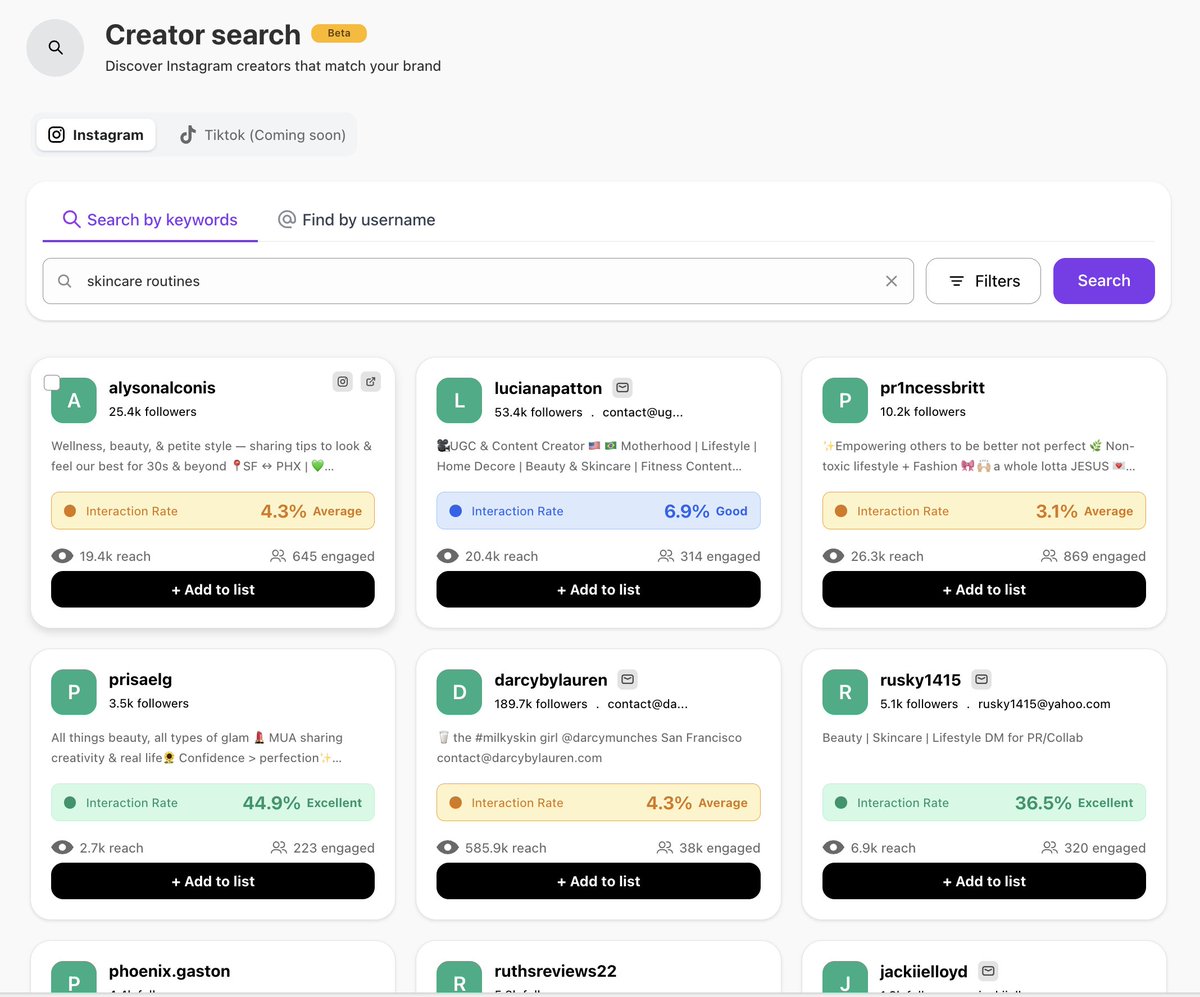Clear the search field with the X icon

891,281
